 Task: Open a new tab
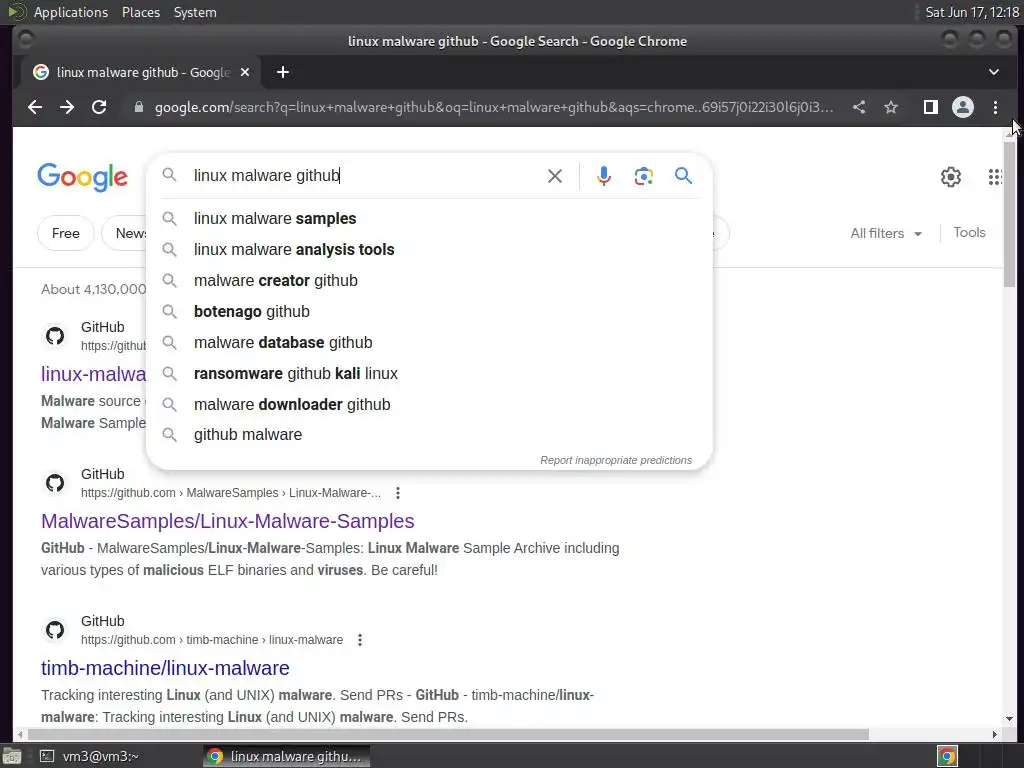coord(283,72)
